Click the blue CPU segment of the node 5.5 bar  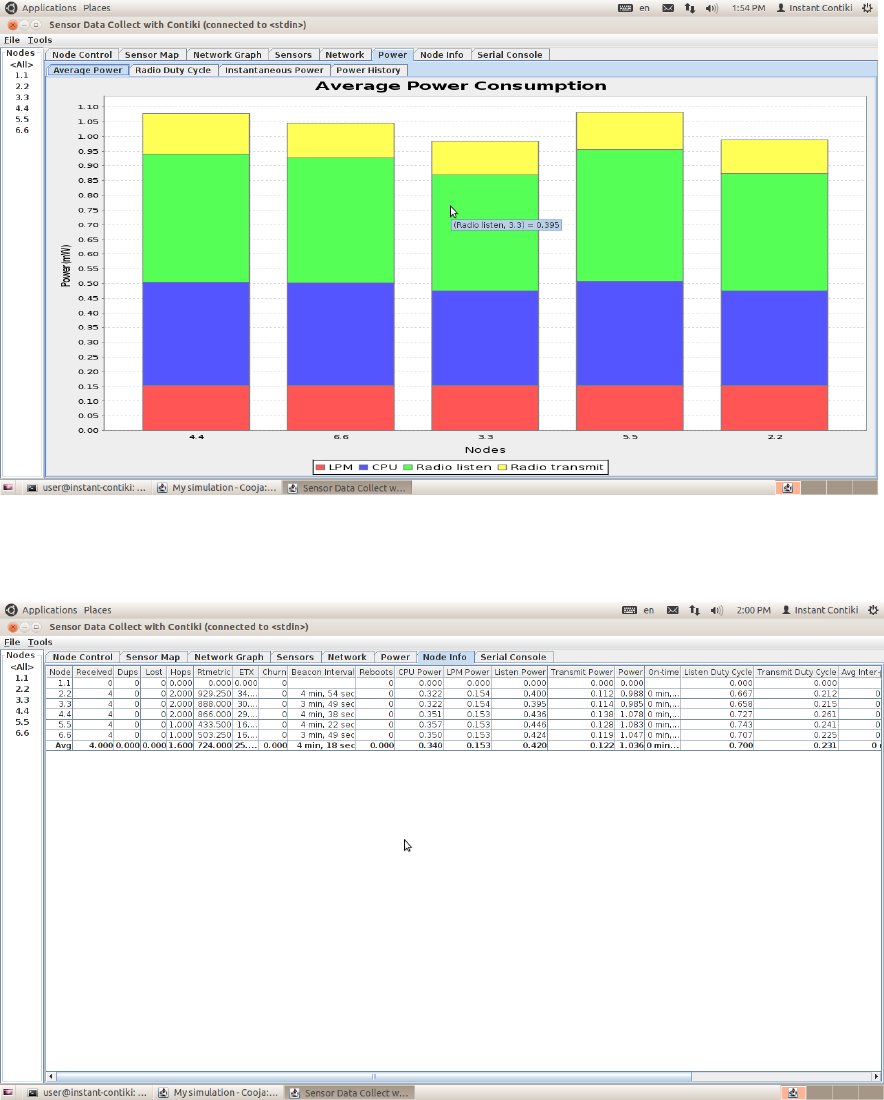[629, 333]
